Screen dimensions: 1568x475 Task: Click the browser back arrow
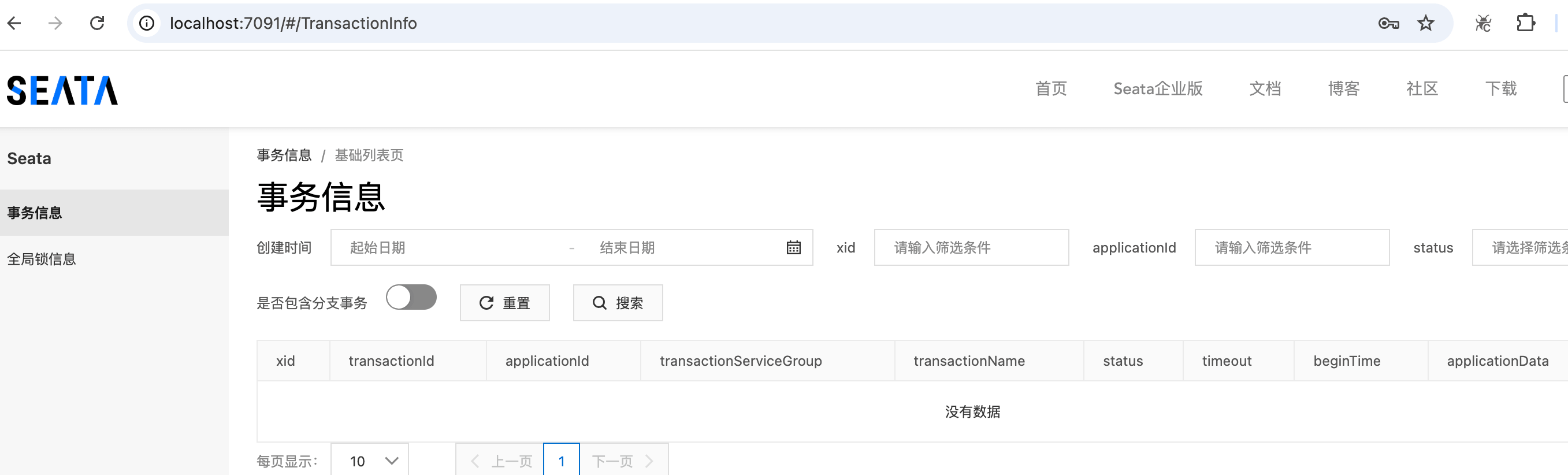pos(14,23)
